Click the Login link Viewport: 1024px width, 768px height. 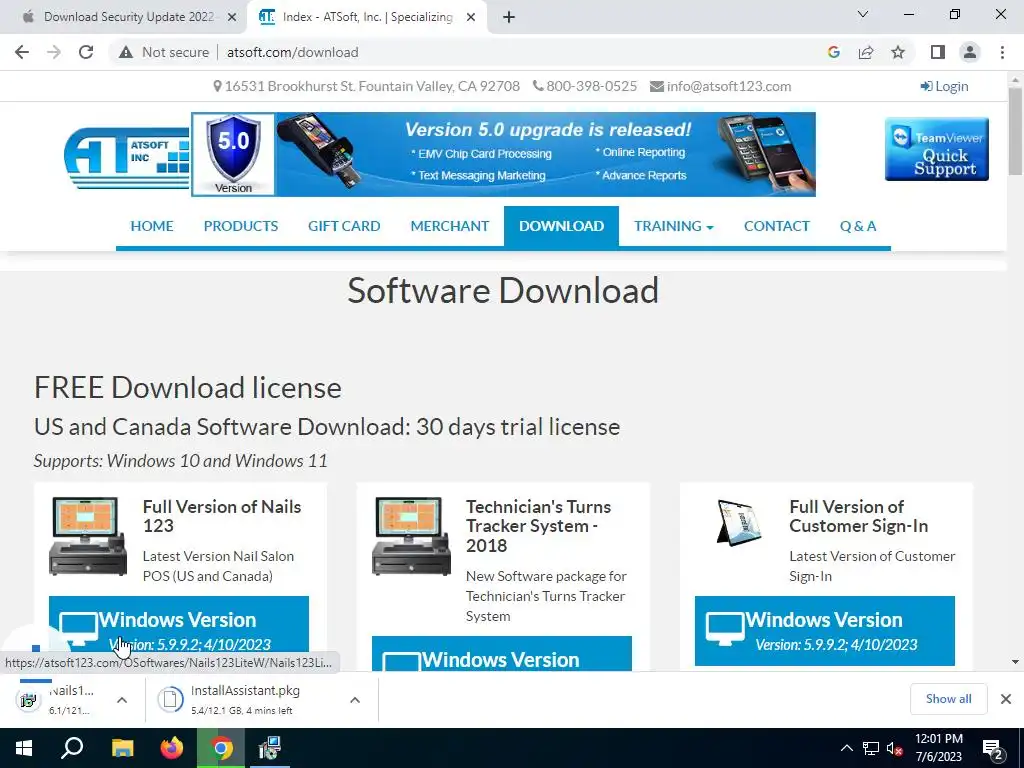click(x=944, y=86)
